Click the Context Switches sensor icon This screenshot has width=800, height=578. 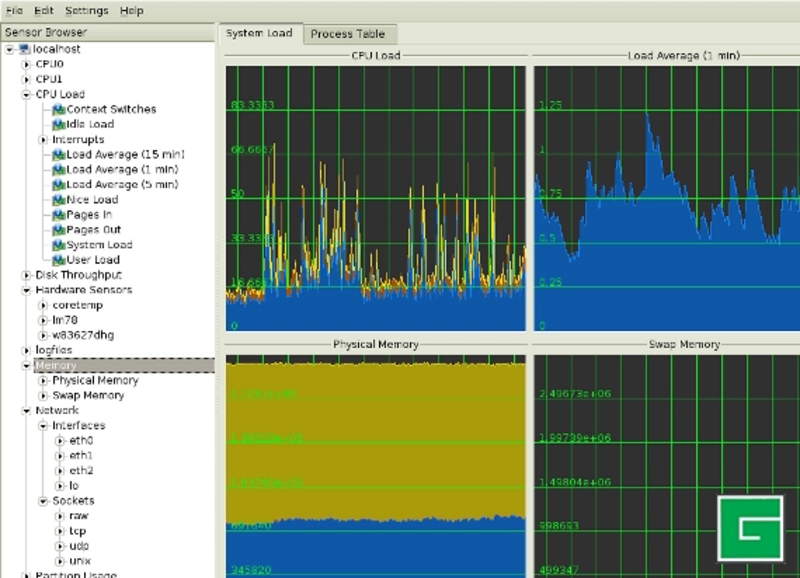[59, 110]
